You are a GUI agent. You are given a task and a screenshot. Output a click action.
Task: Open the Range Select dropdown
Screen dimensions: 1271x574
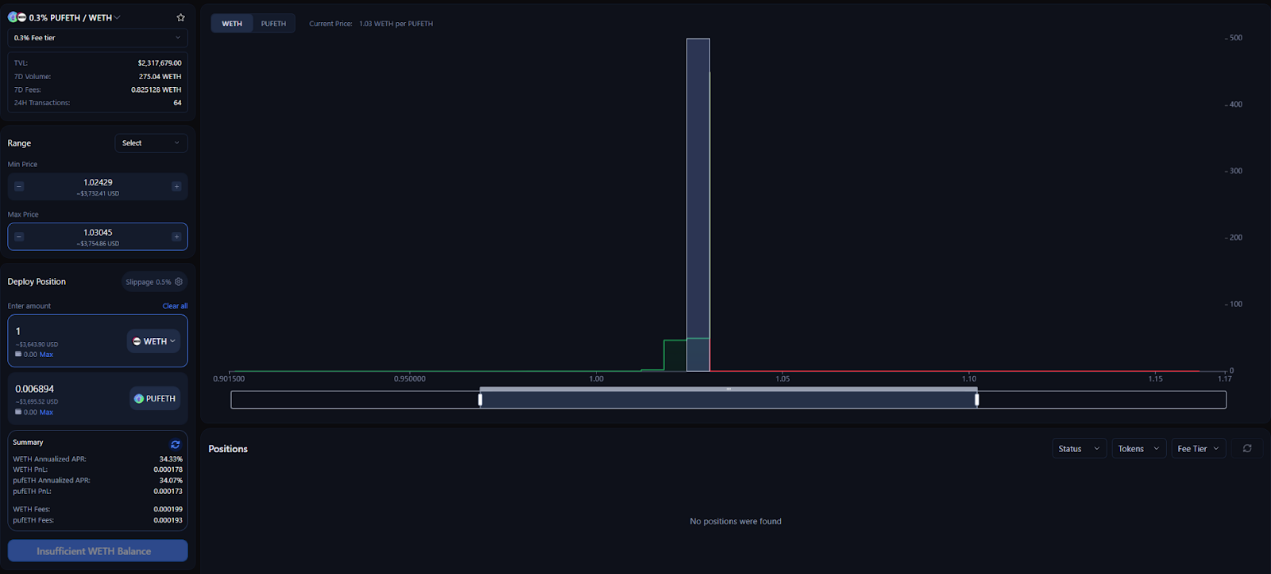151,143
